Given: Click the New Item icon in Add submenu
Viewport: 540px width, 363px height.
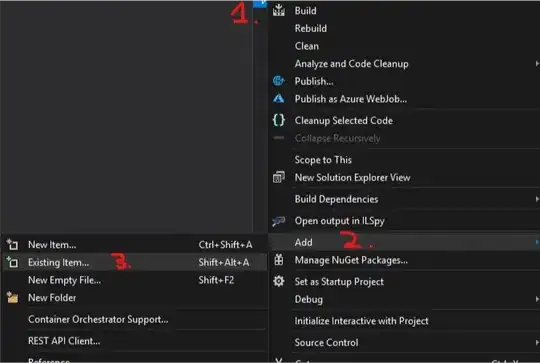Looking at the screenshot, I should point(12,245).
